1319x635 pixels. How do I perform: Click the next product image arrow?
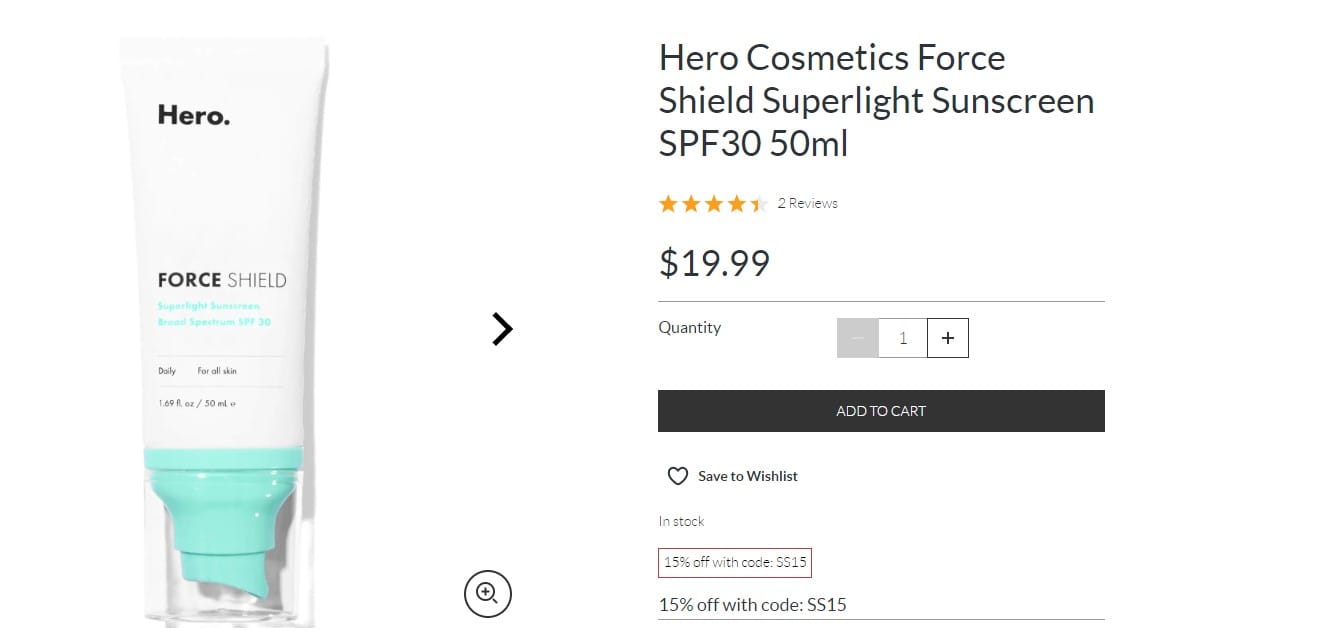502,328
